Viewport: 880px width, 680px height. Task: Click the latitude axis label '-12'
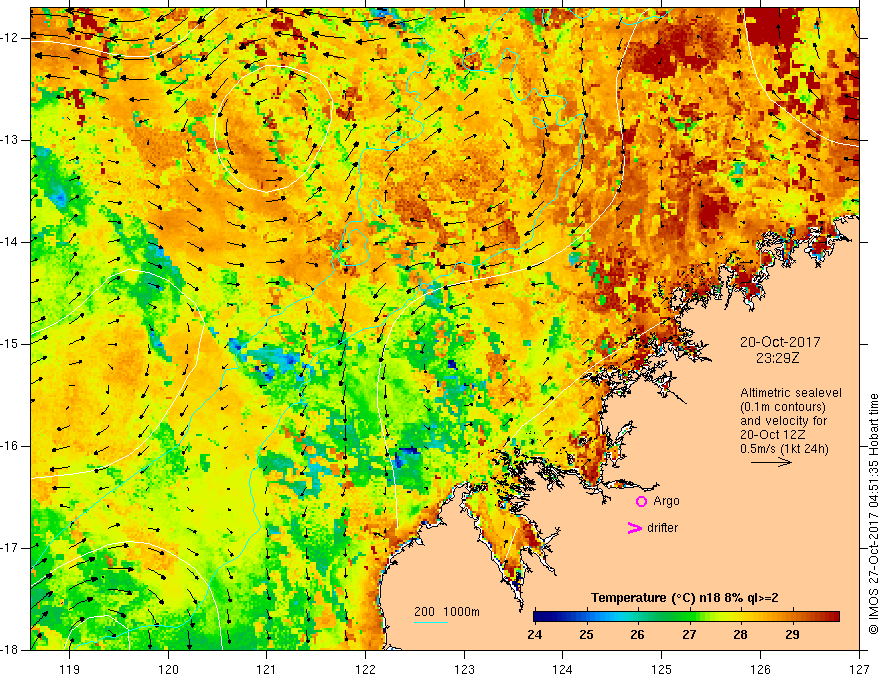(10, 38)
